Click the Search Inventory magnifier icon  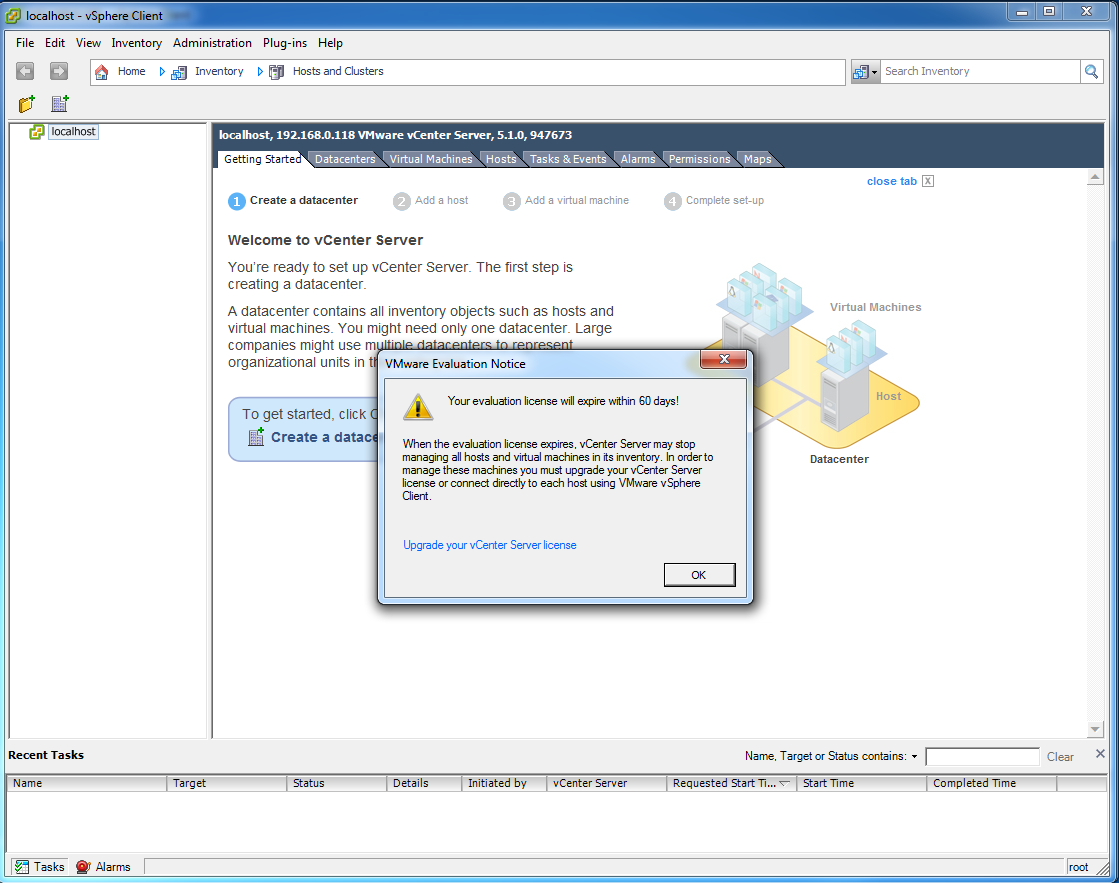1091,71
